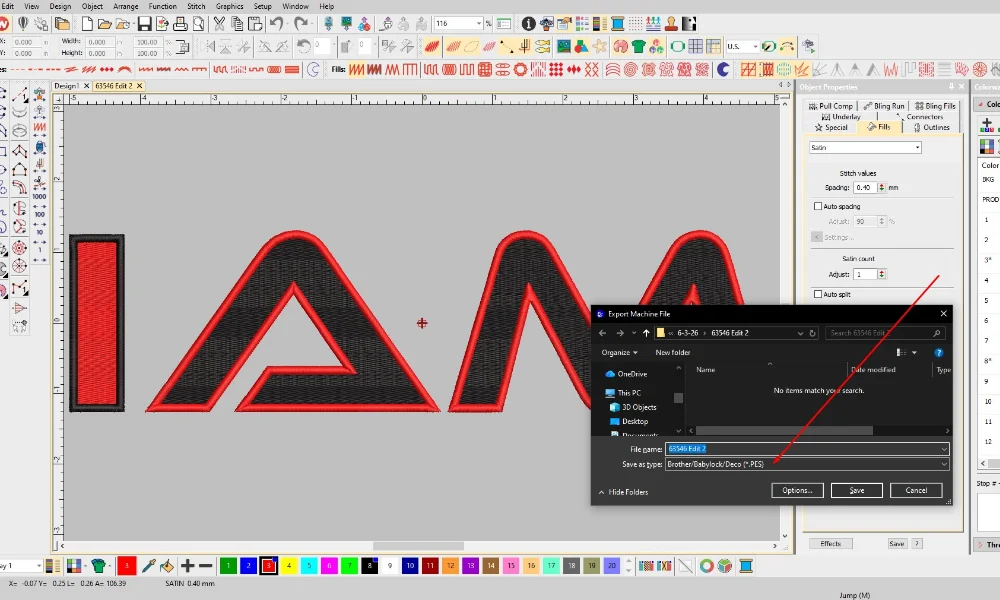This screenshot has height=600, width=1000.
Task: Toggle the grid display icon
Action: coord(695,47)
